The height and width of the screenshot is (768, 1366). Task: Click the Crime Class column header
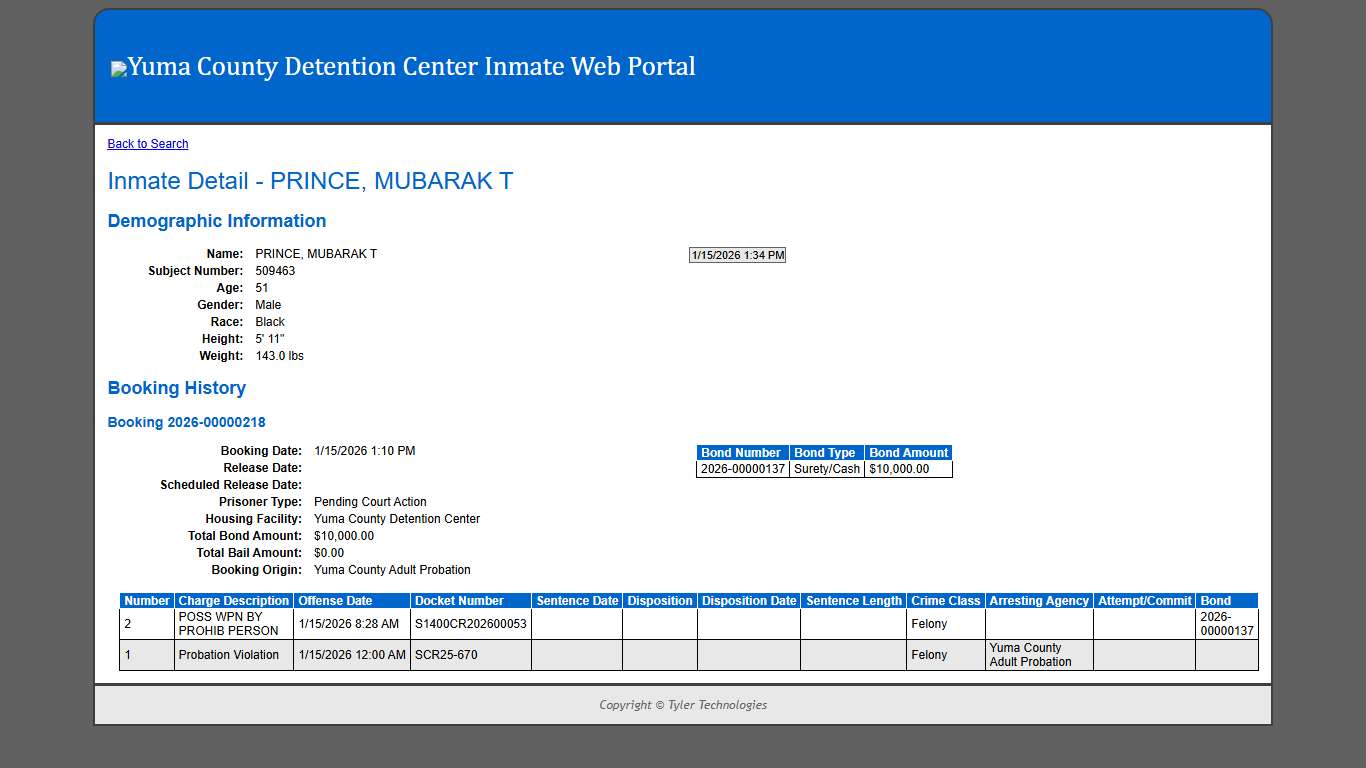tap(945, 600)
